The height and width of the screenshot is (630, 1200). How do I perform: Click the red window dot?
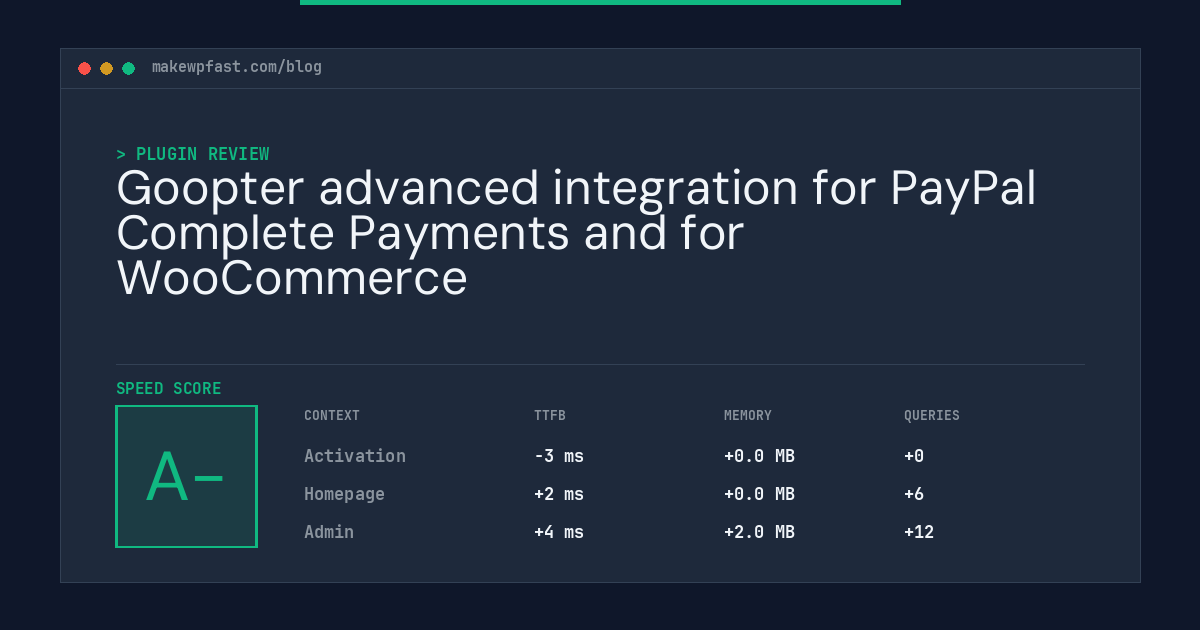[x=85, y=68]
